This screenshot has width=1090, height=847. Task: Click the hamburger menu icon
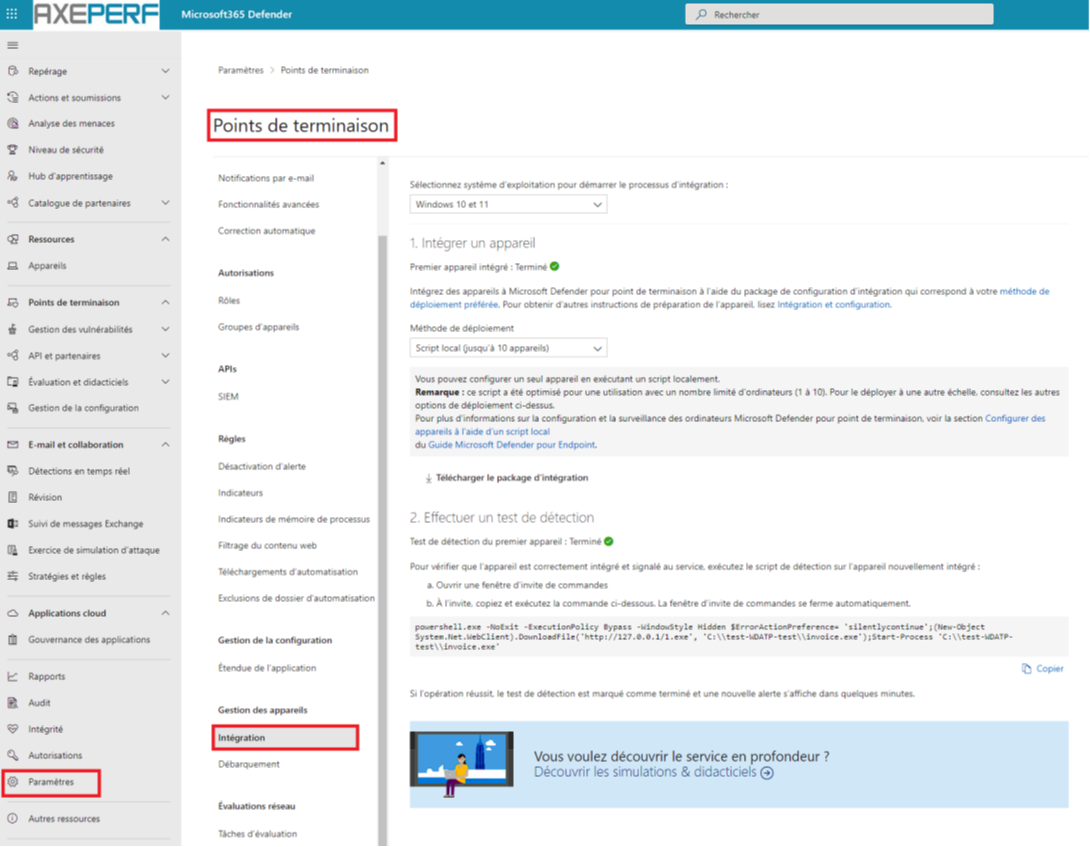point(12,45)
